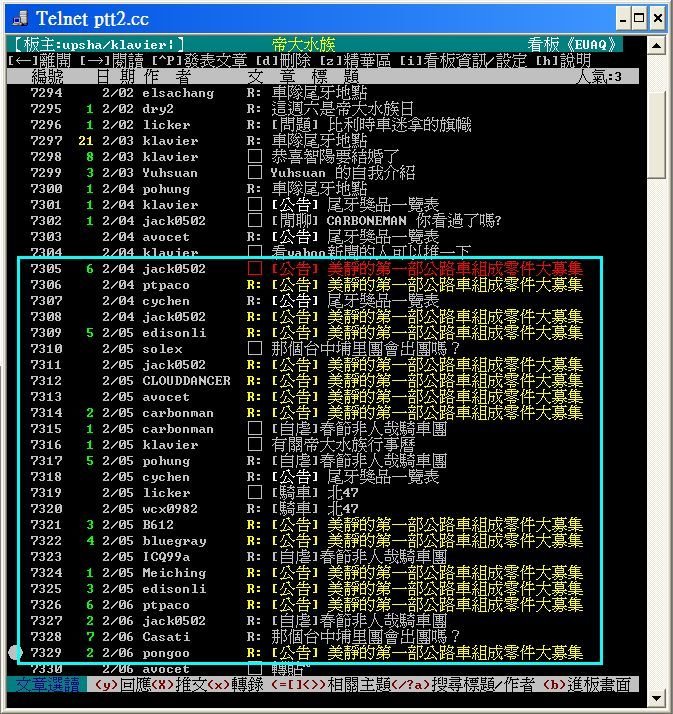
Task: Click the red square marker on post 7305
Action: [255, 269]
